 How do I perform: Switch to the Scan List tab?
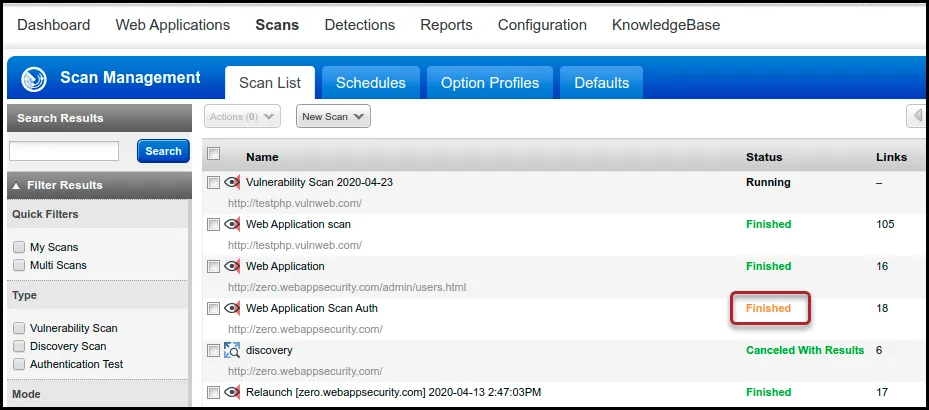pyautogui.click(x=270, y=82)
